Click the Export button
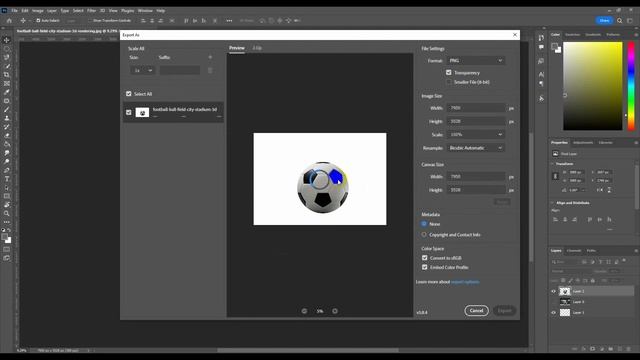This screenshot has width=640, height=360. (x=504, y=311)
